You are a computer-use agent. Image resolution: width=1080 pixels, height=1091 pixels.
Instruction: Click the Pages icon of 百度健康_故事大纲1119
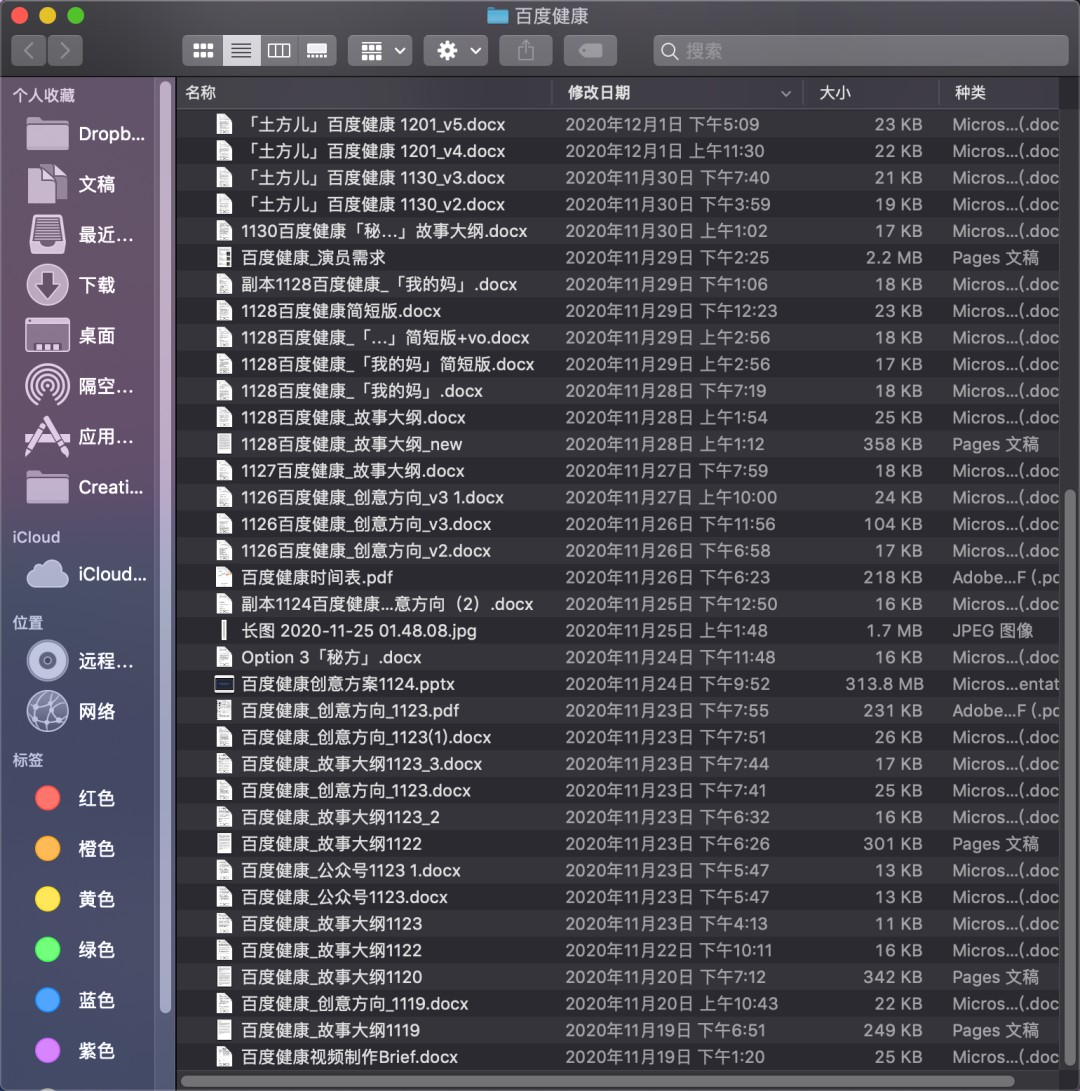pos(224,1030)
